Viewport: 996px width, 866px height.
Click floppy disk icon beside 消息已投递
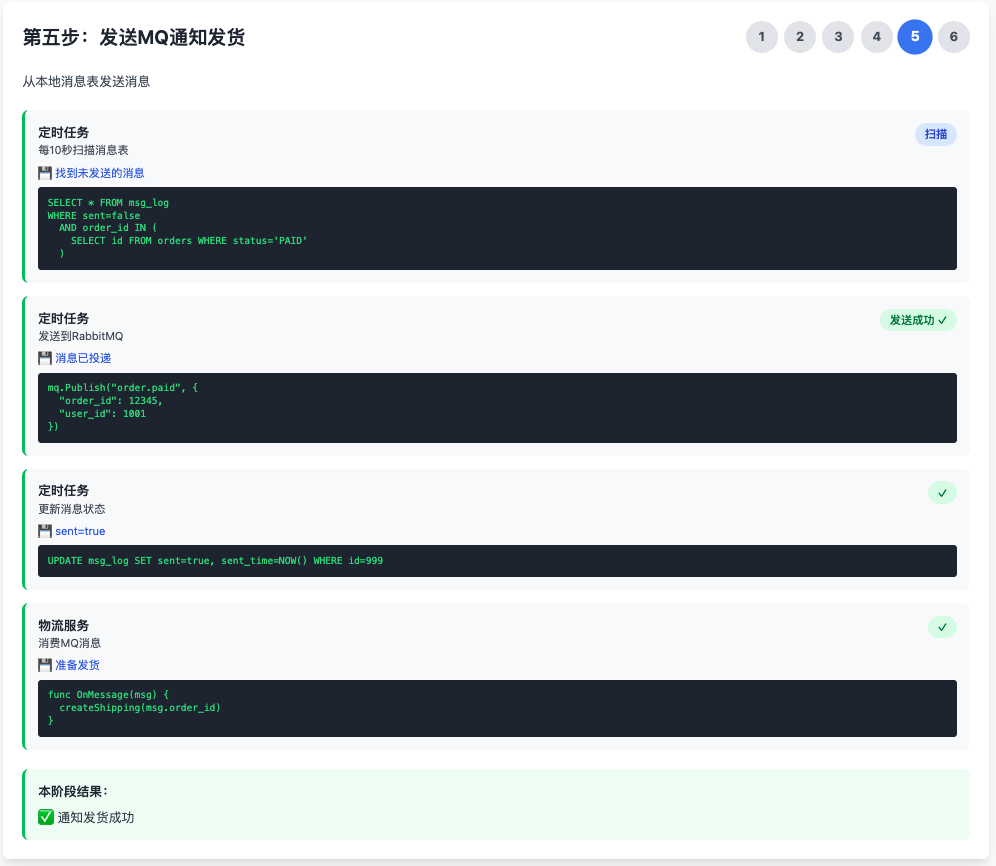click(x=45, y=358)
